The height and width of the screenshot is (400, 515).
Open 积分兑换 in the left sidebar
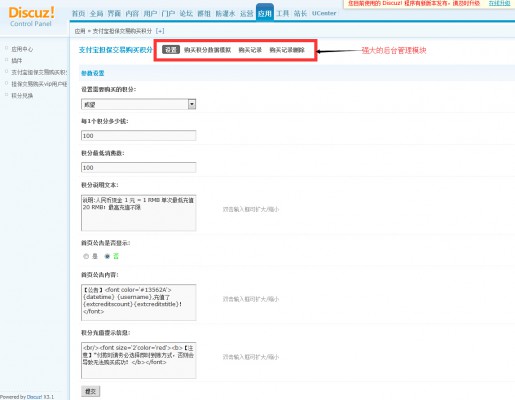22,96
